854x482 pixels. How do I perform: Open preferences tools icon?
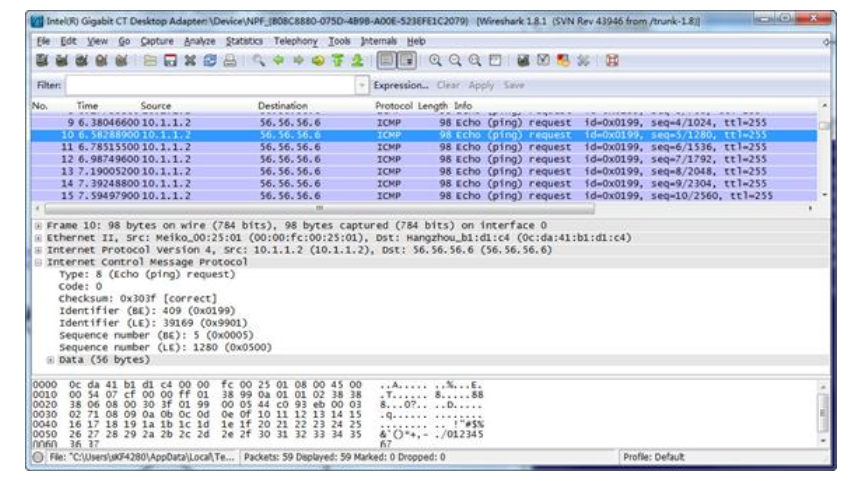pos(583,60)
